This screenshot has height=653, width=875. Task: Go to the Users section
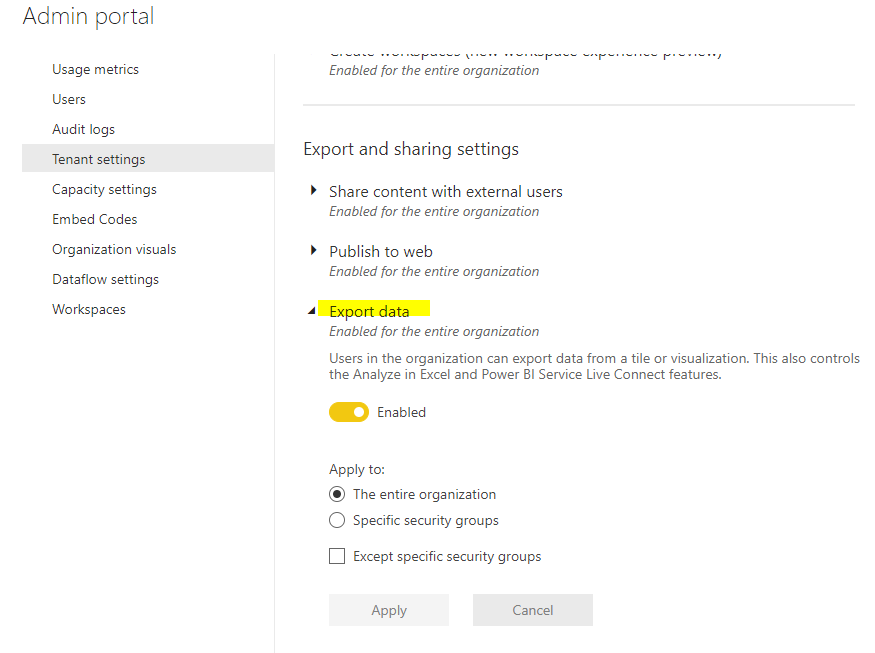tap(69, 99)
